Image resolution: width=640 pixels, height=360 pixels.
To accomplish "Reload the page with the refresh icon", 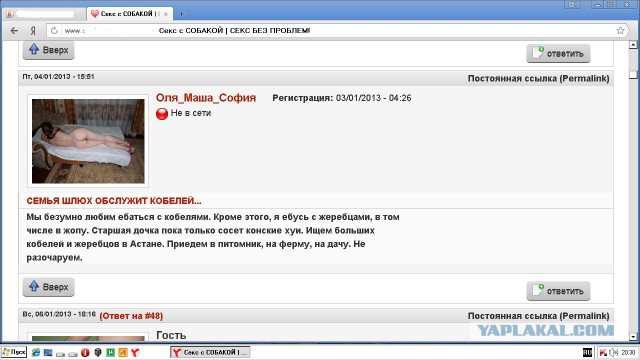I will [54, 31].
